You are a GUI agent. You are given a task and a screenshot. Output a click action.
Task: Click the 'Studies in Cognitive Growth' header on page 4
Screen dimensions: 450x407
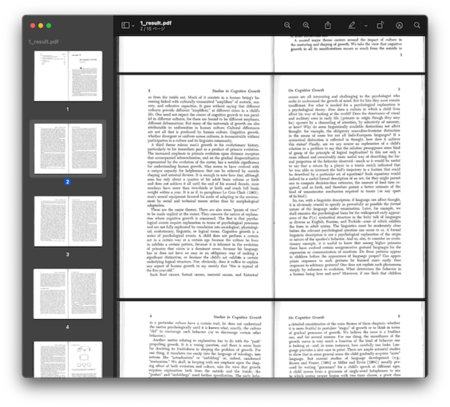click(x=237, y=317)
